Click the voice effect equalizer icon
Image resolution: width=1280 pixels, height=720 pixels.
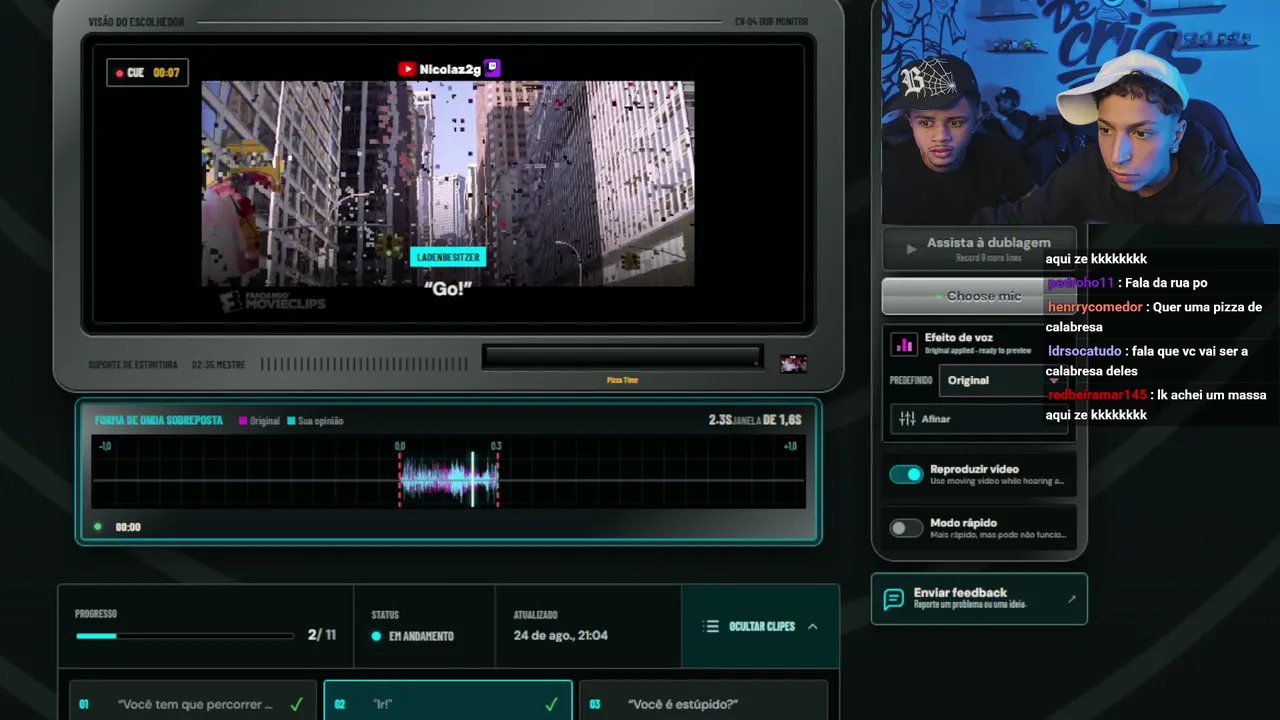pyautogui.click(x=904, y=345)
